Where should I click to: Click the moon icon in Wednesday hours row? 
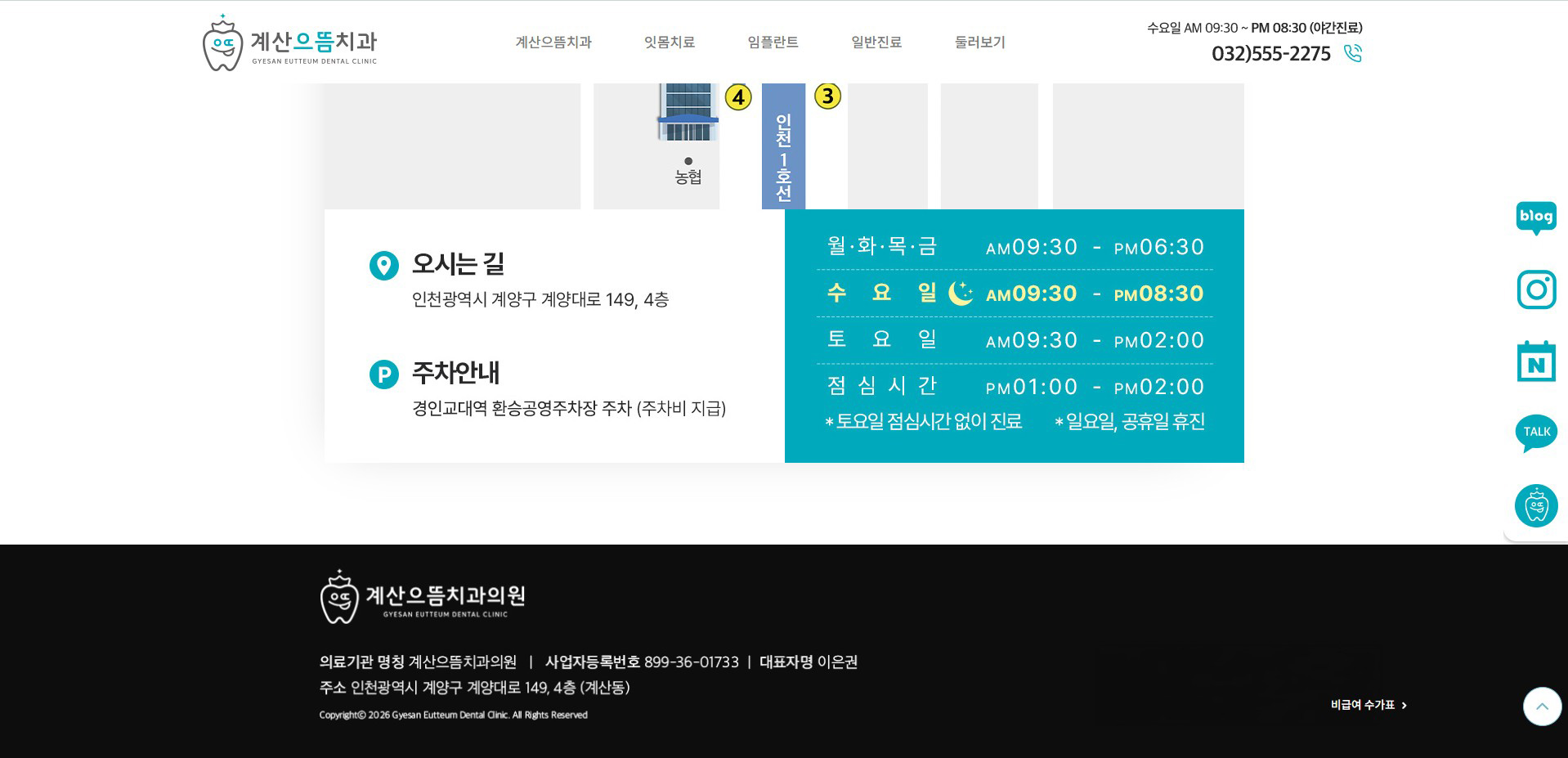(x=961, y=293)
